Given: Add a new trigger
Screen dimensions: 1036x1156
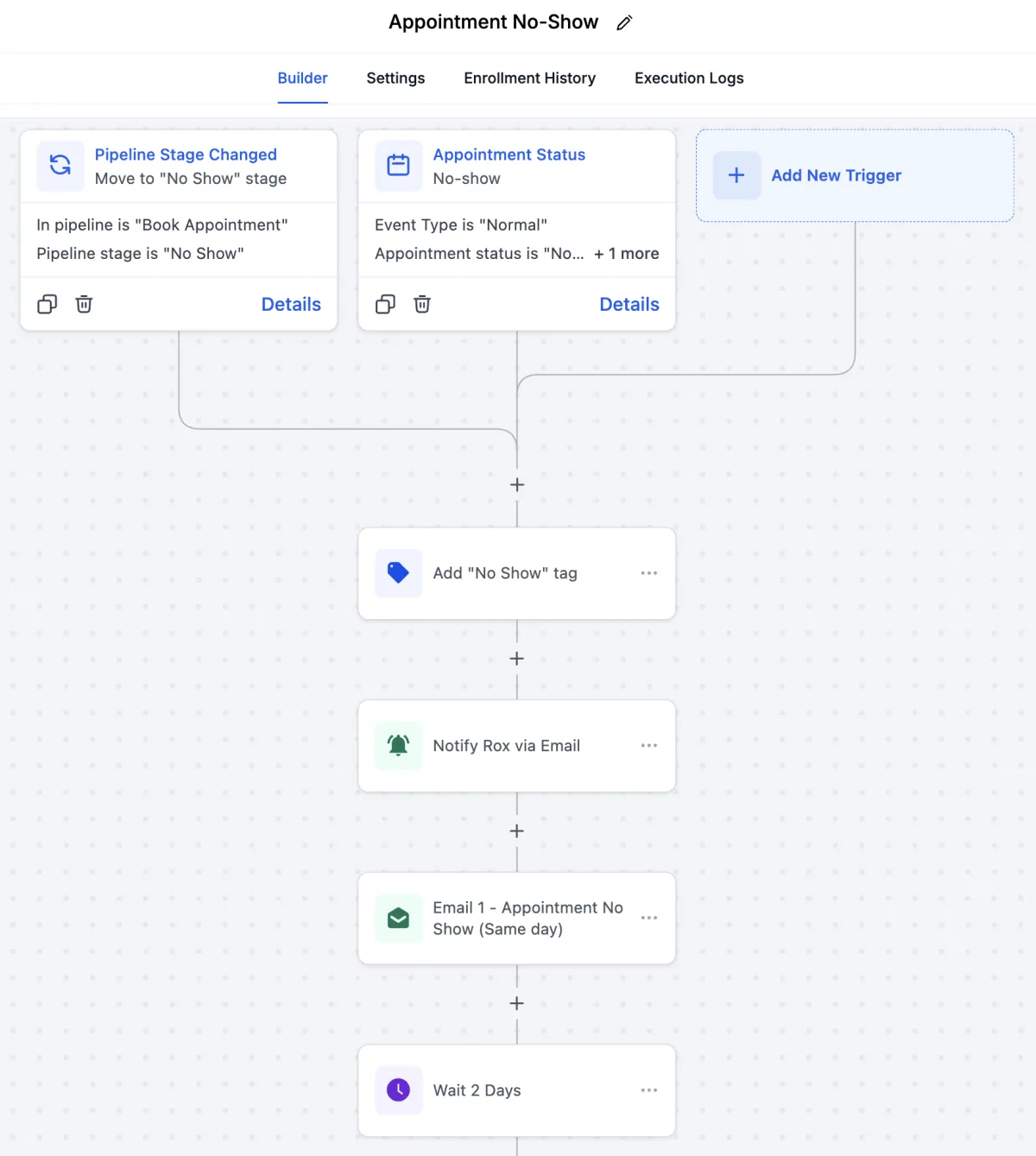Looking at the screenshot, I should [836, 176].
